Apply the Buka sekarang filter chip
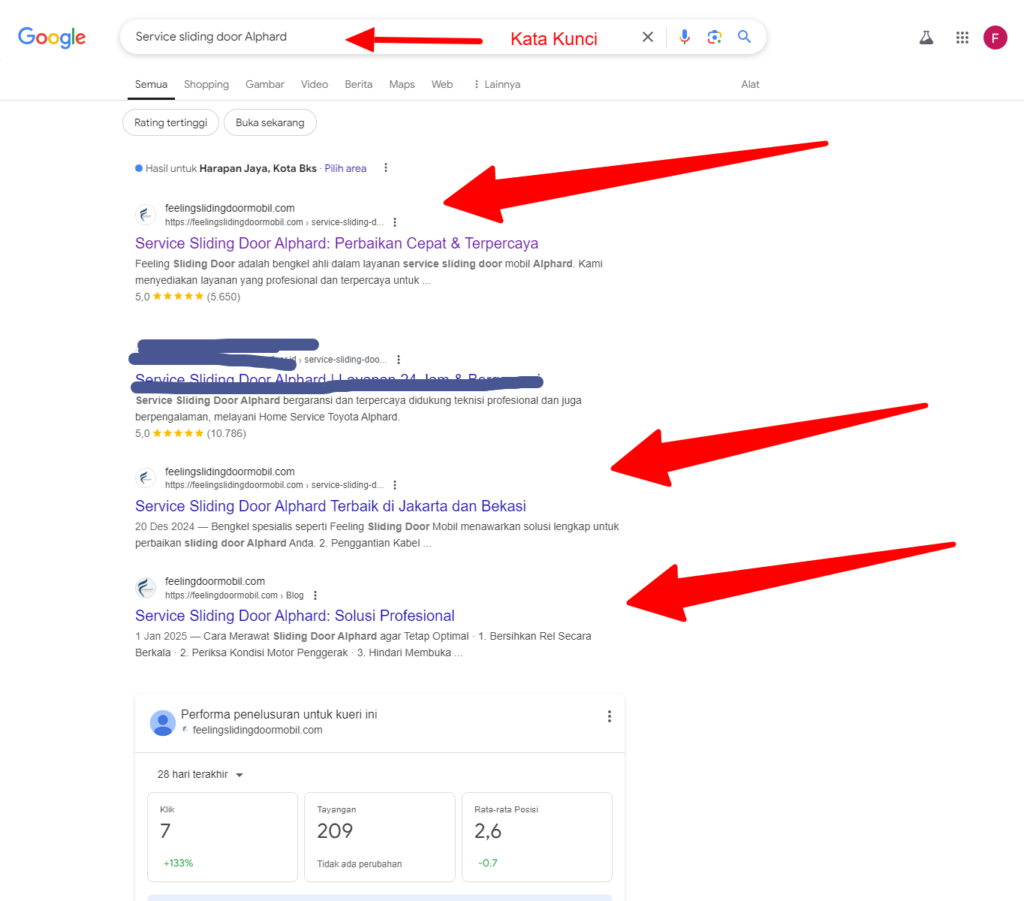This screenshot has width=1024, height=901. [x=270, y=123]
